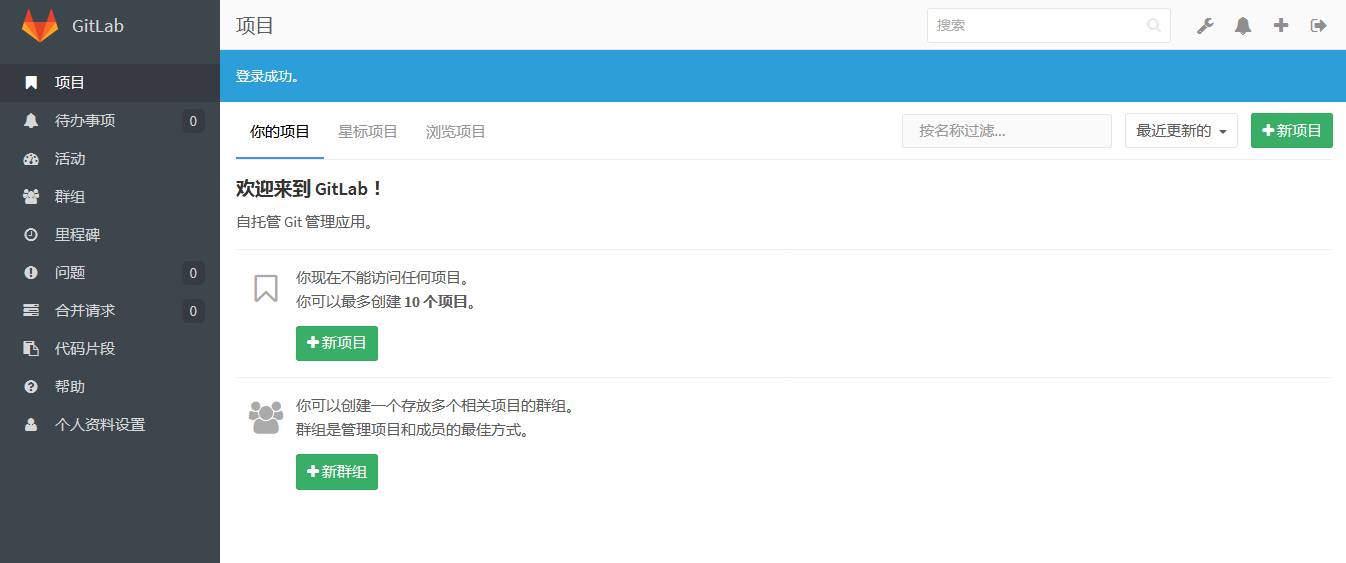Select the 你的项目 tab
This screenshot has height=563, width=1346.
280,132
